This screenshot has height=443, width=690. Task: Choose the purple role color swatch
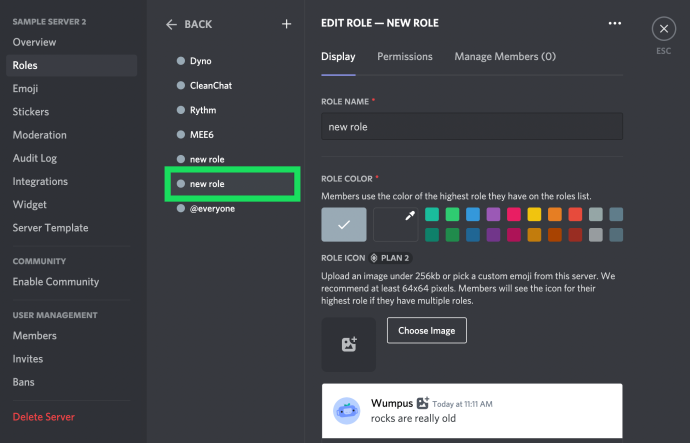[493, 214]
